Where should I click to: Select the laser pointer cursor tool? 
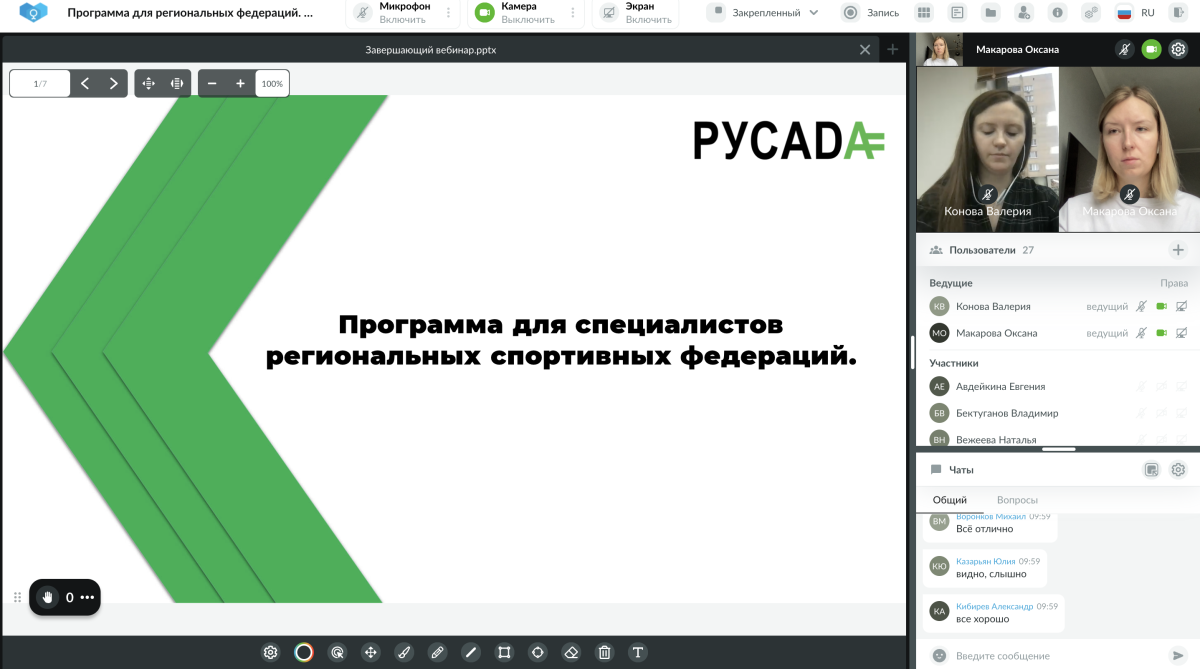coord(337,652)
